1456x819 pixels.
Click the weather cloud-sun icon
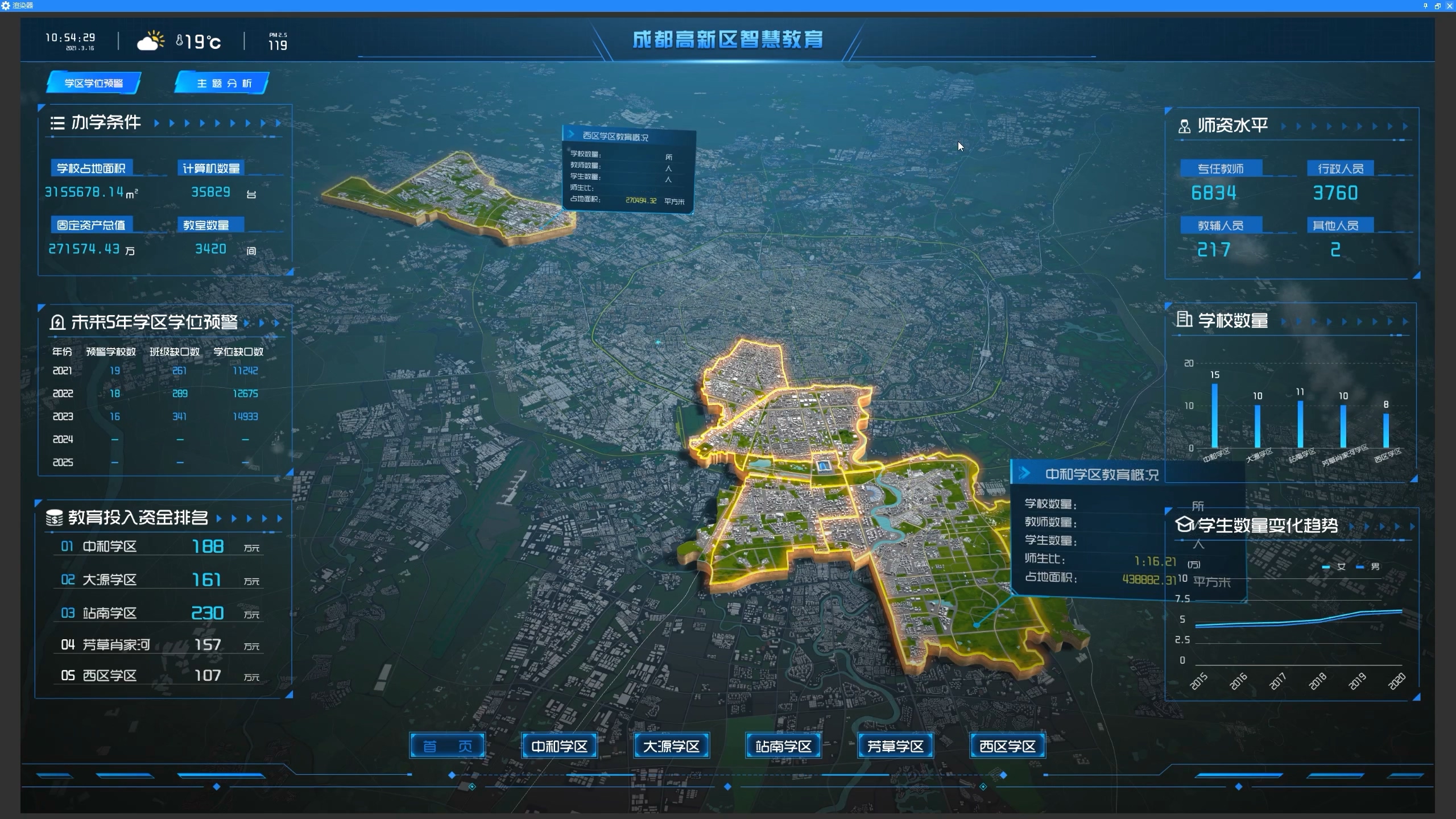[151, 41]
